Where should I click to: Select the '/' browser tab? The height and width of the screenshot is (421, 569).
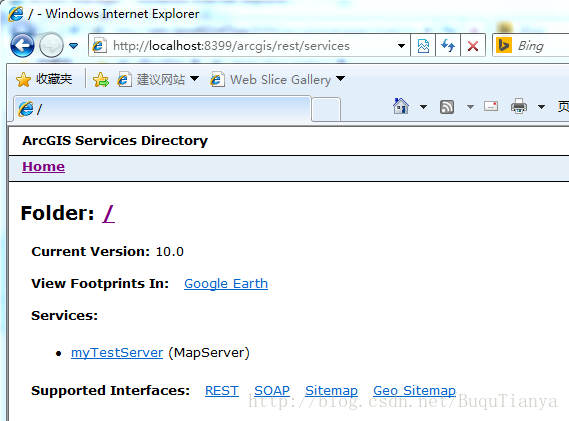(x=162, y=109)
